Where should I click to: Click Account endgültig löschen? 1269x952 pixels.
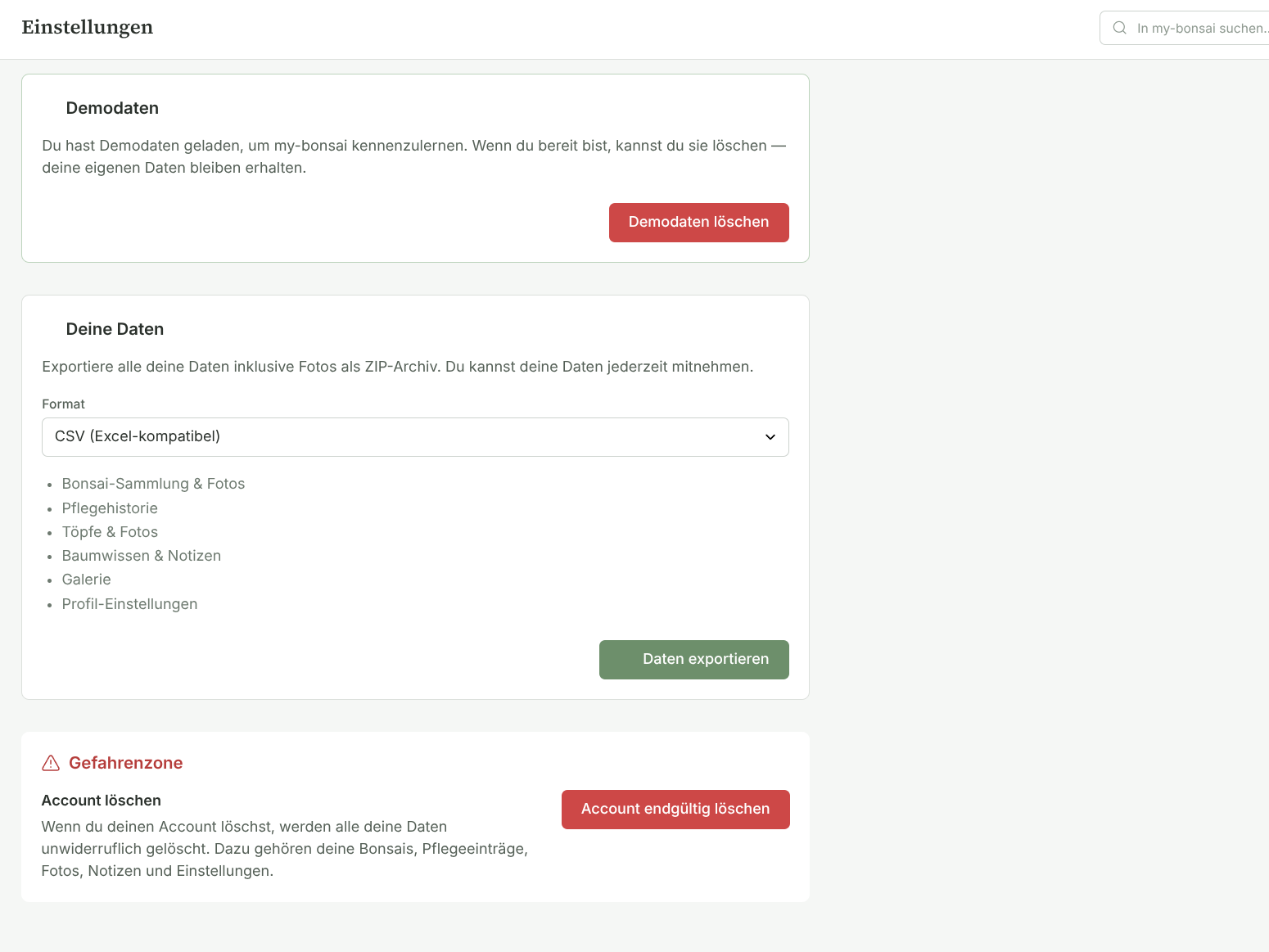pos(675,809)
